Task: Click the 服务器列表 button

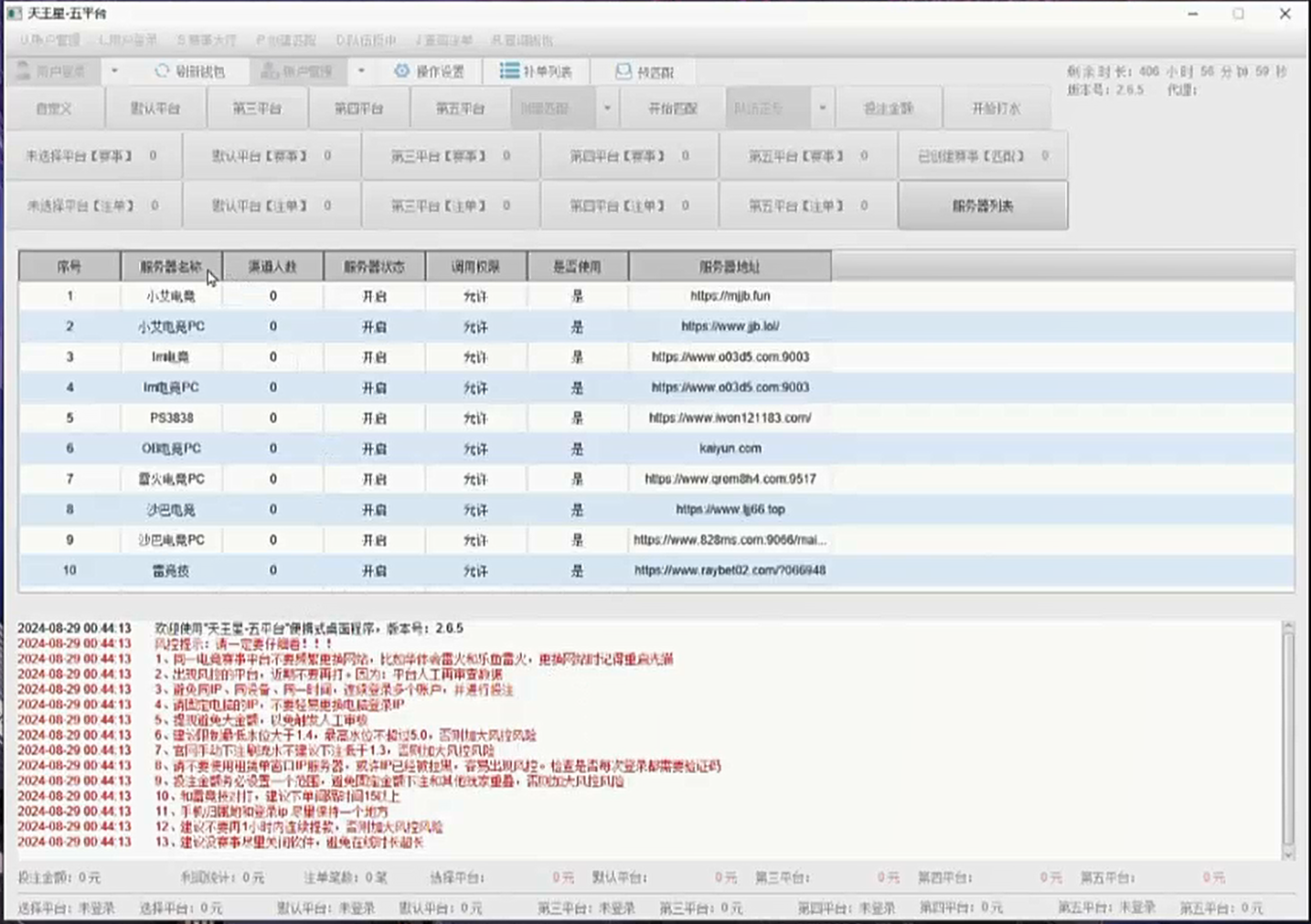Action: point(983,206)
